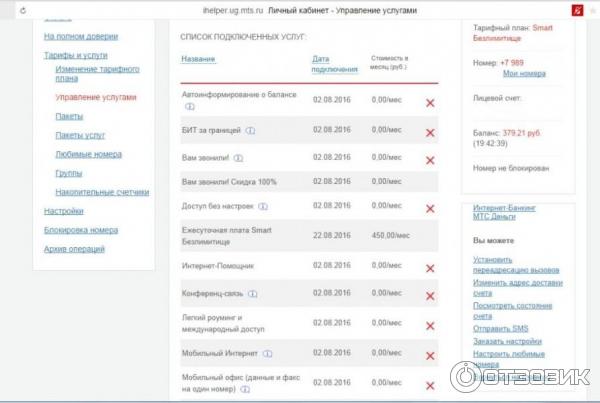The image size is (600, 403).
Task: Sort services by Дата подключения
Action: click(x=334, y=64)
